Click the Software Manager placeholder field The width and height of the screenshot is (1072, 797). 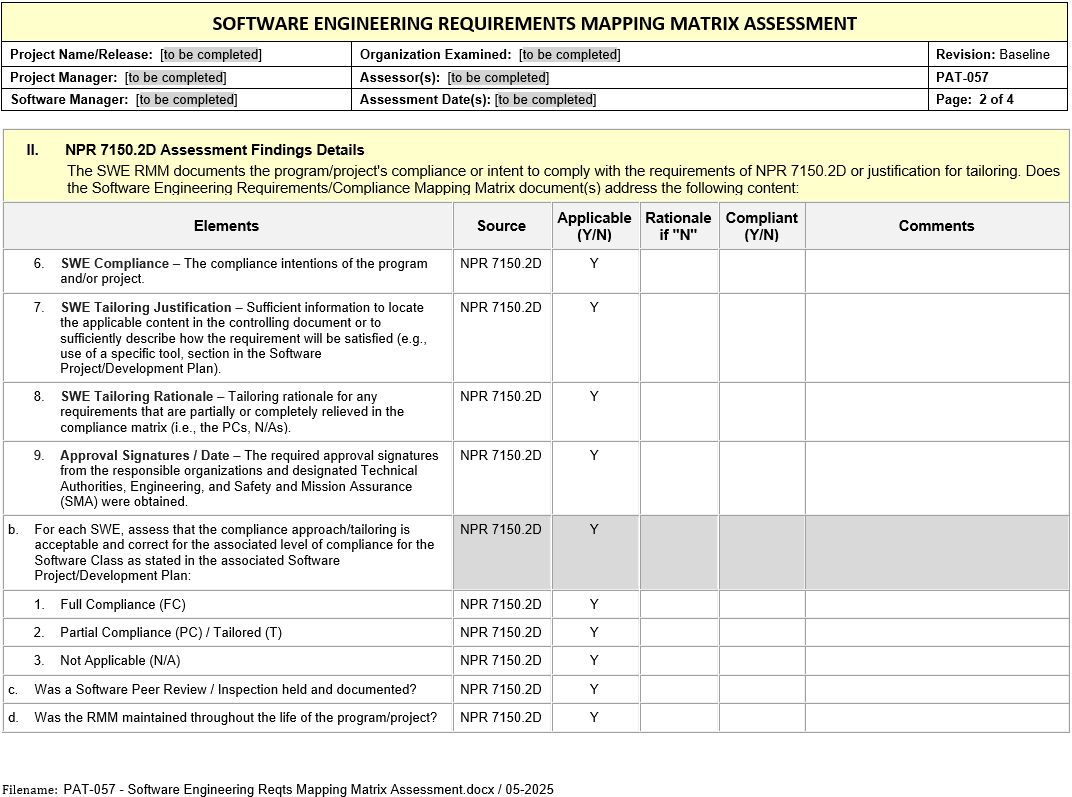(187, 99)
